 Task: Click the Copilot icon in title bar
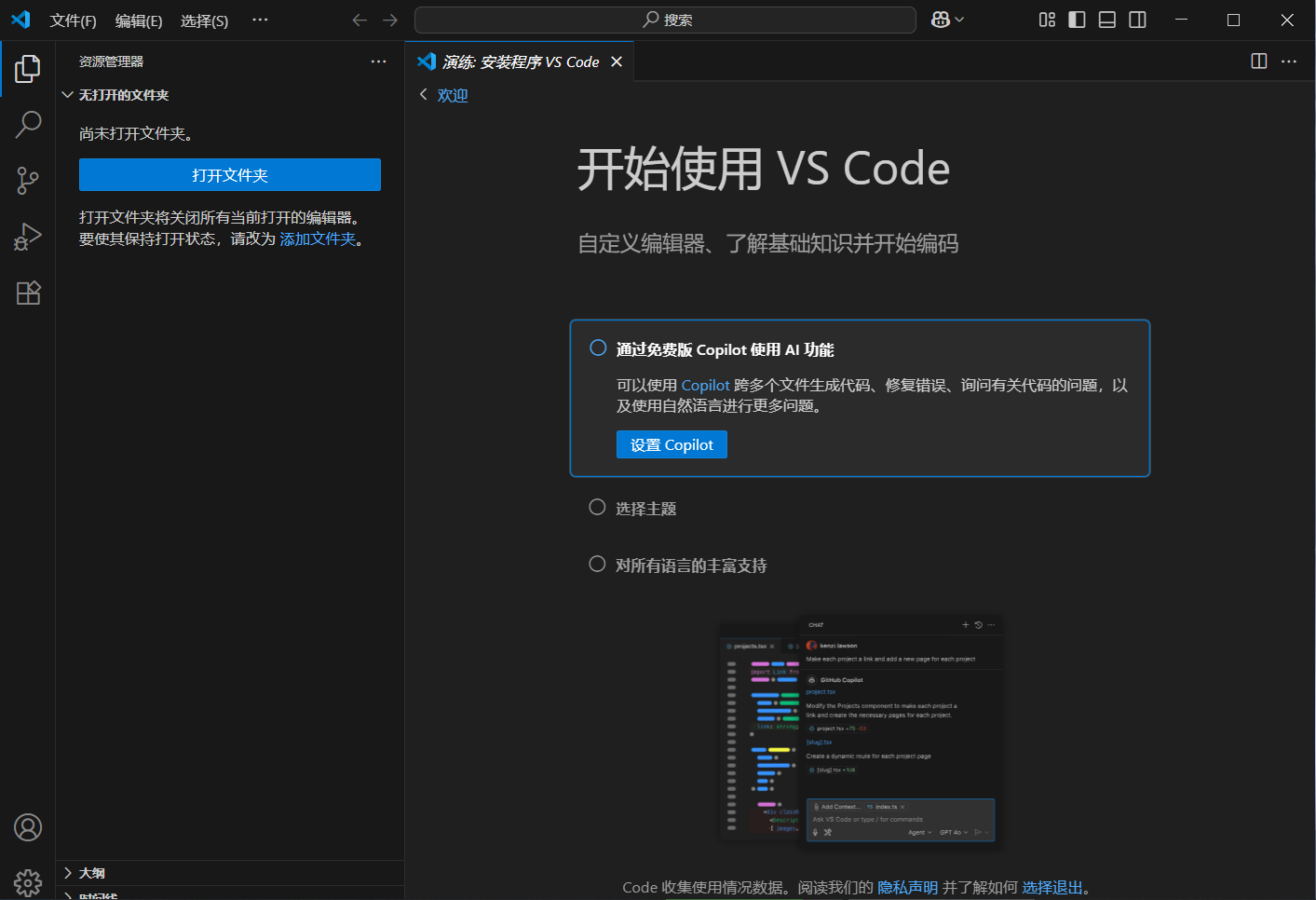coord(943,19)
